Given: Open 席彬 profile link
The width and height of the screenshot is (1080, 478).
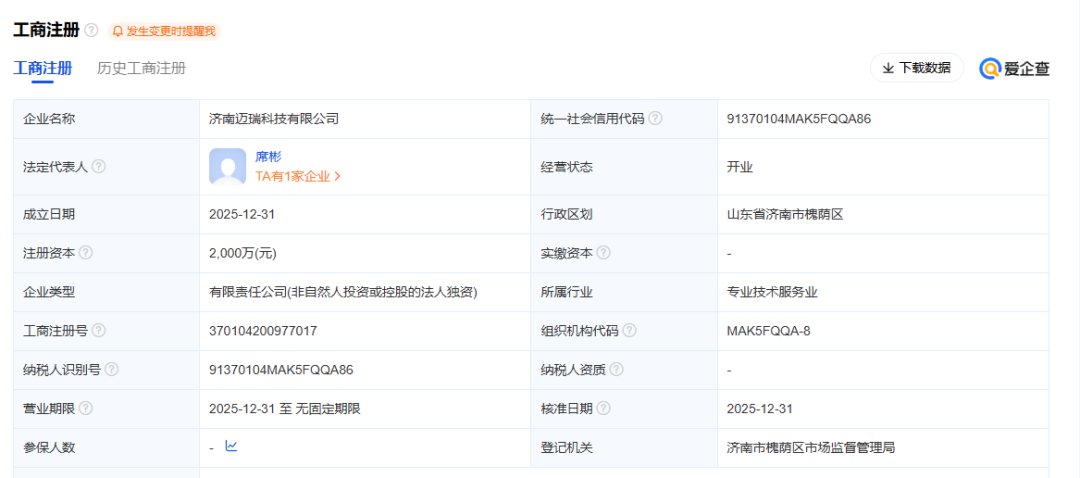Looking at the screenshot, I should (269, 156).
